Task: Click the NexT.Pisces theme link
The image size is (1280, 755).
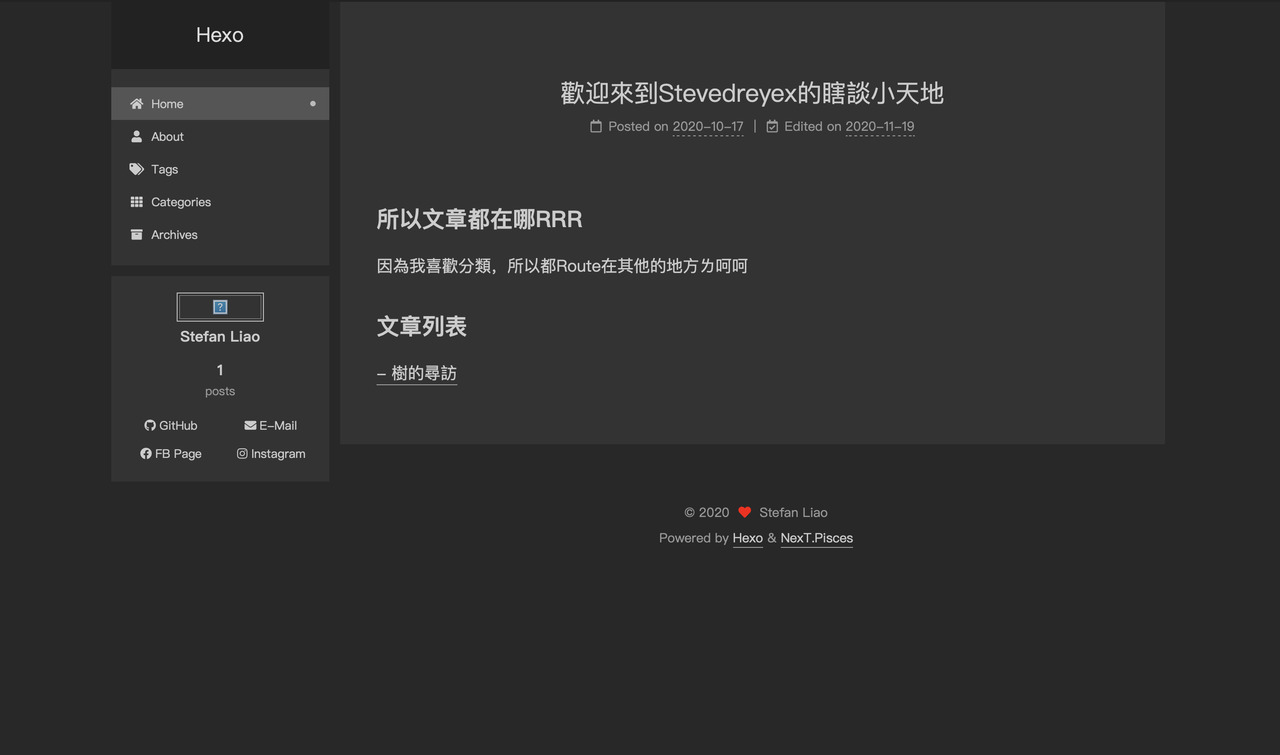Action: pyautogui.click(x=817, y=538)
